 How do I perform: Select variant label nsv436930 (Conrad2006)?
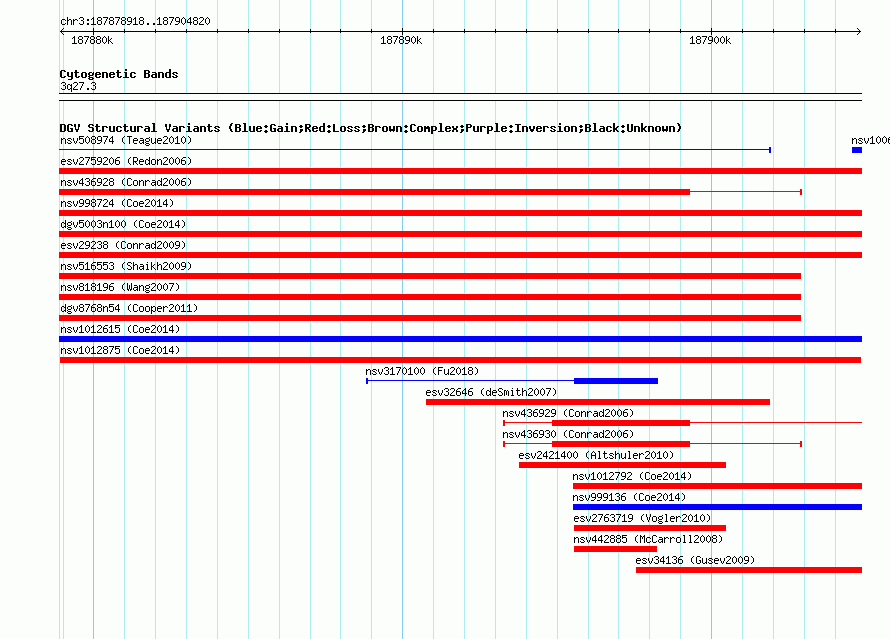(568, 434)
